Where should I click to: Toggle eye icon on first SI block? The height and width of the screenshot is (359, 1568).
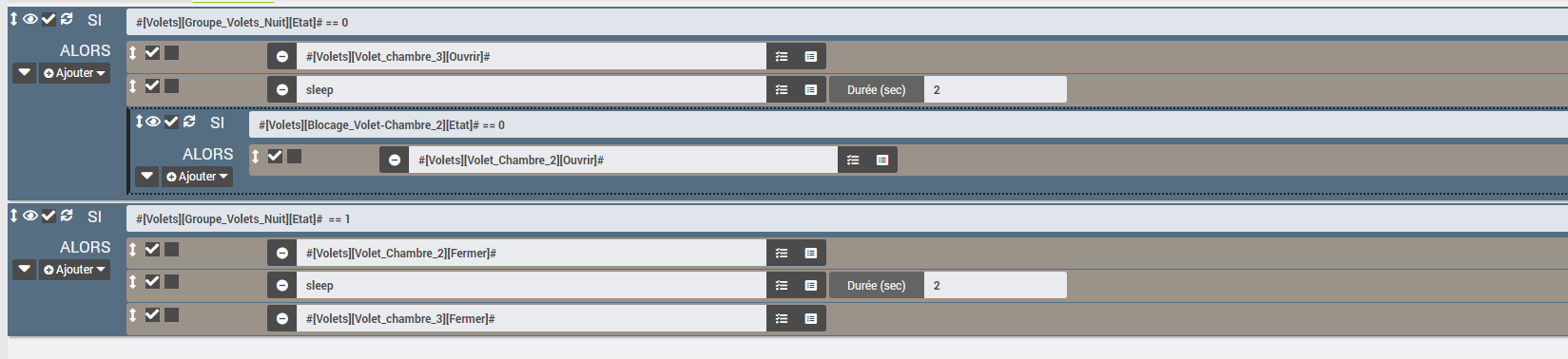click(30, 19)
